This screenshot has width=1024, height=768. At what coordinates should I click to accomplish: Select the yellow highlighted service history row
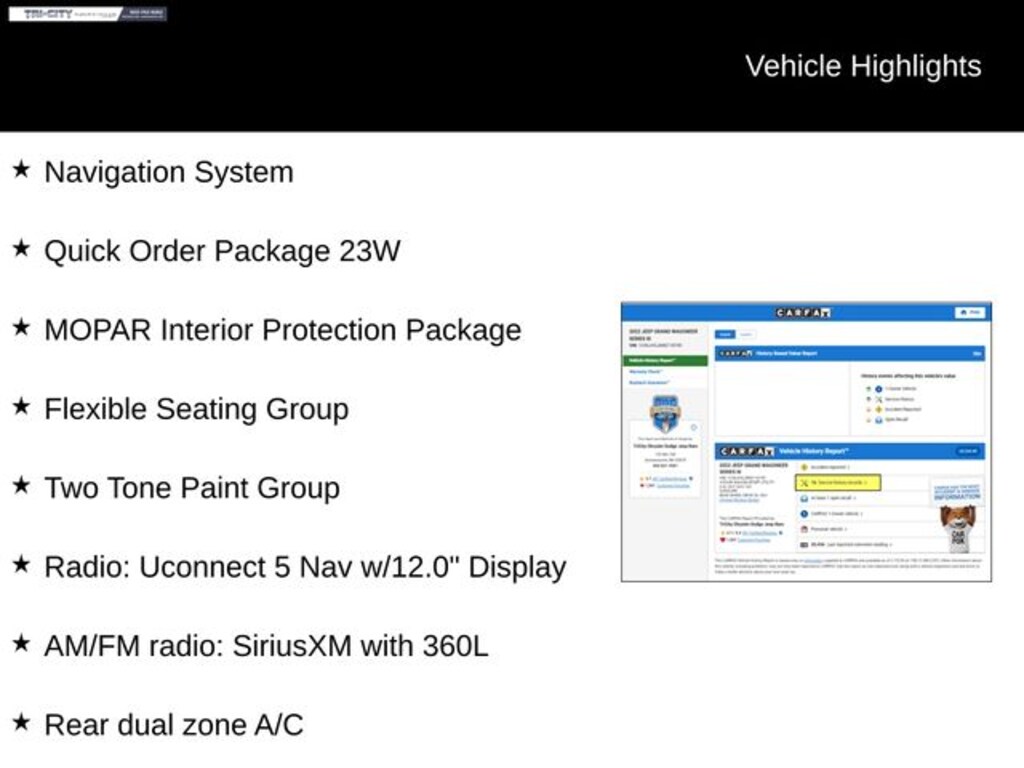837,483
